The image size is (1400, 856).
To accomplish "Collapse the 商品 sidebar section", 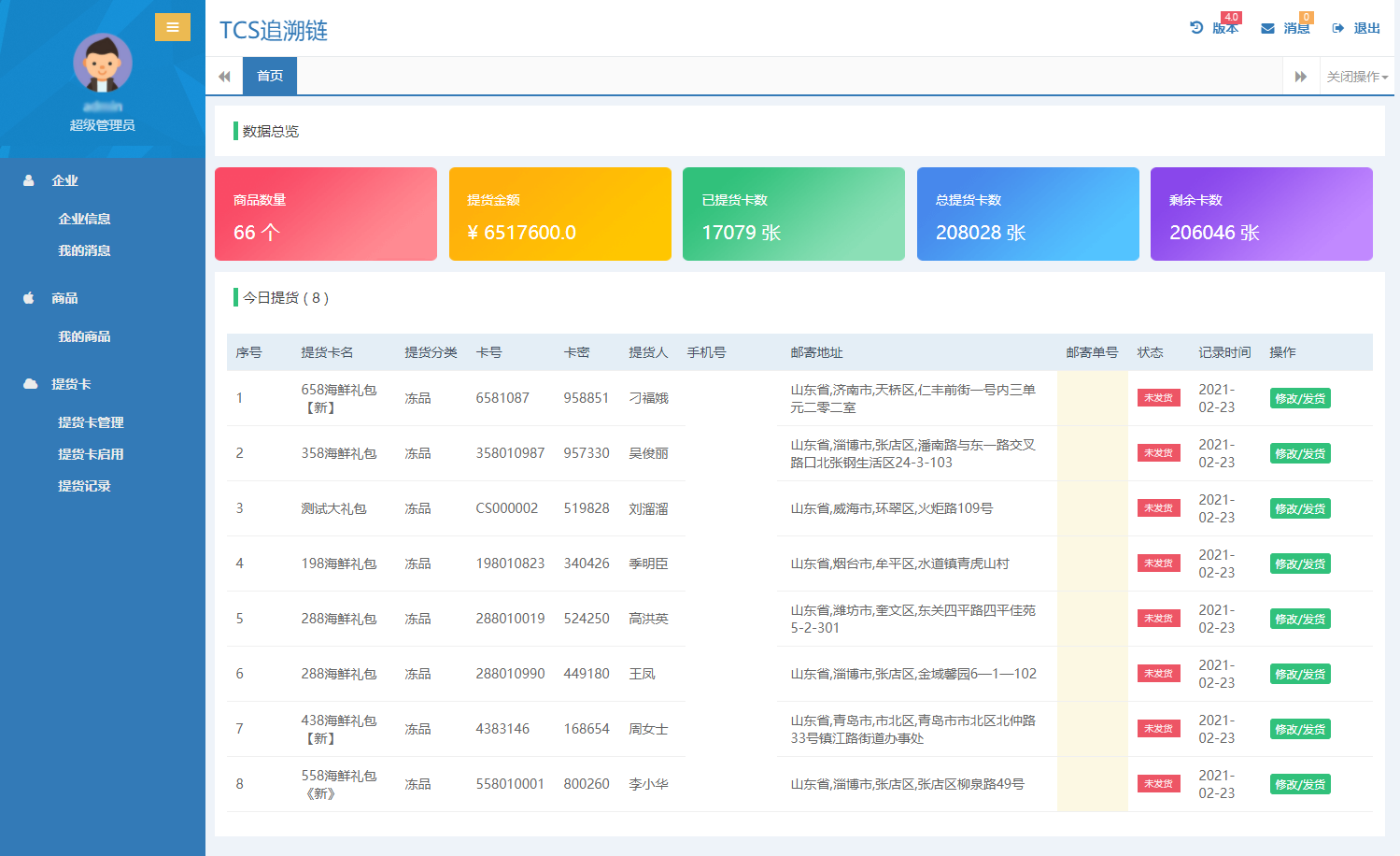I will point(64,298).
